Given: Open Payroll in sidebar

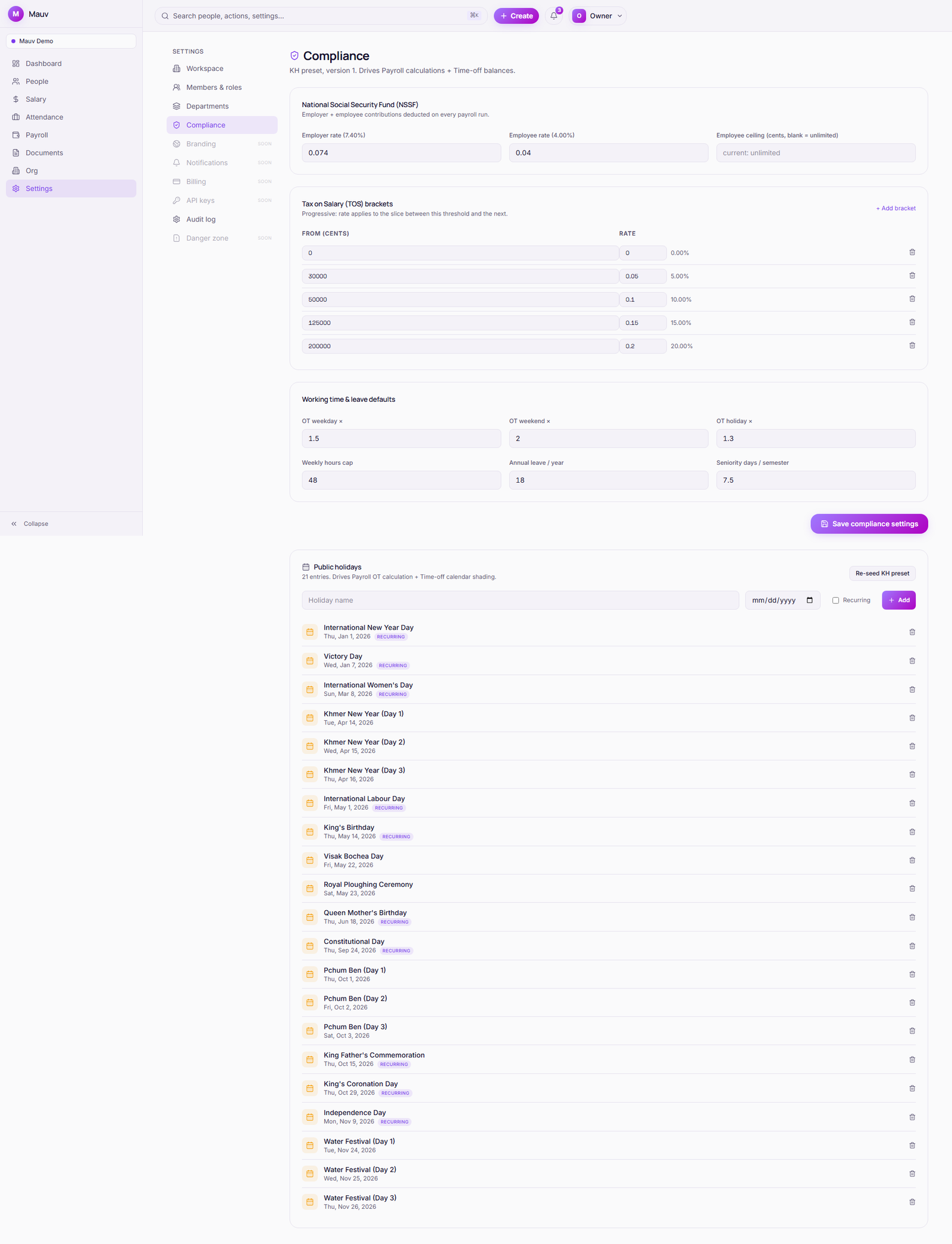Looking at the screenshot, I should [71, 135].
